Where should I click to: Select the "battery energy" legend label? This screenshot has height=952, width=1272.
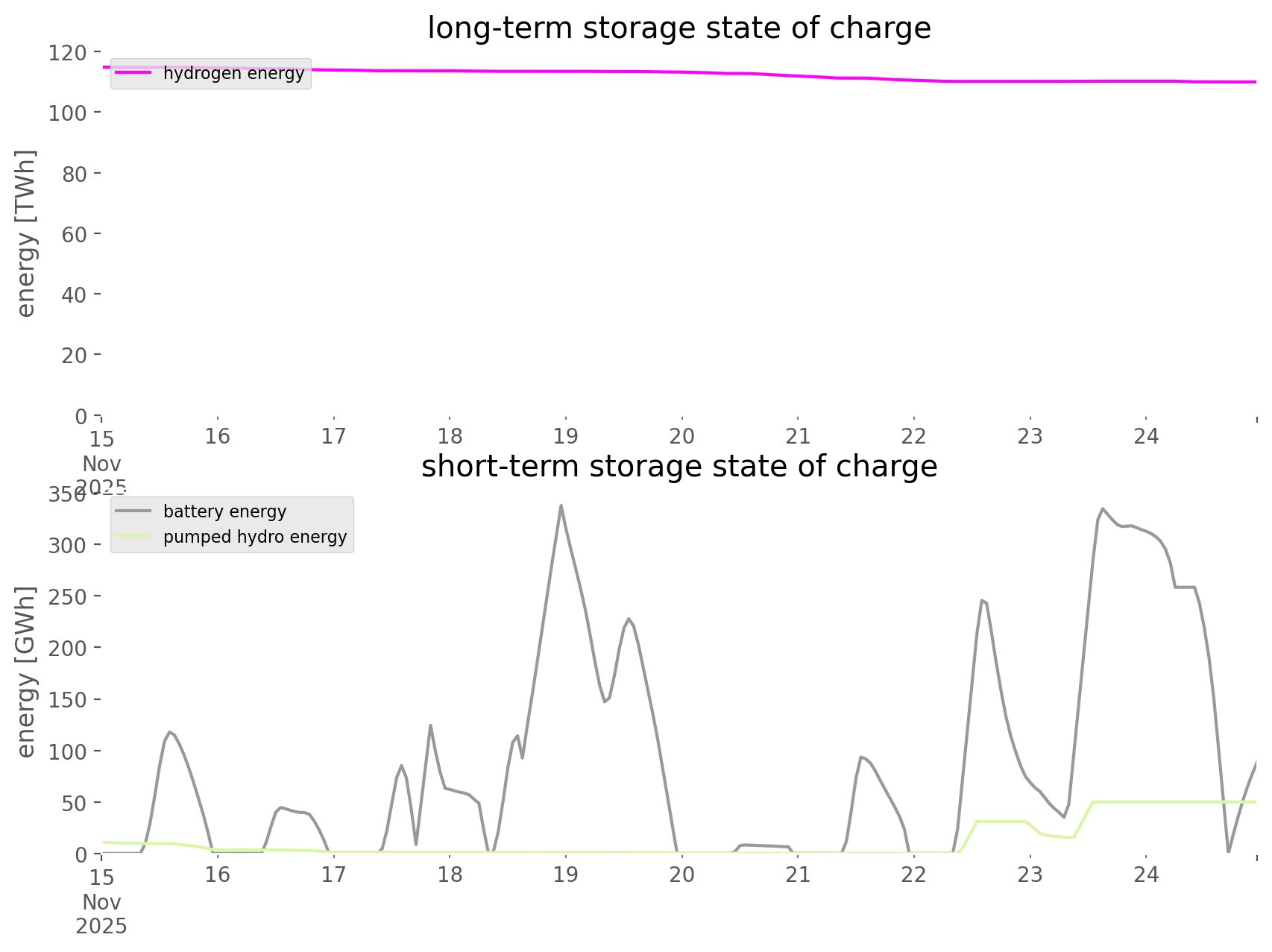tap(224, 511)
